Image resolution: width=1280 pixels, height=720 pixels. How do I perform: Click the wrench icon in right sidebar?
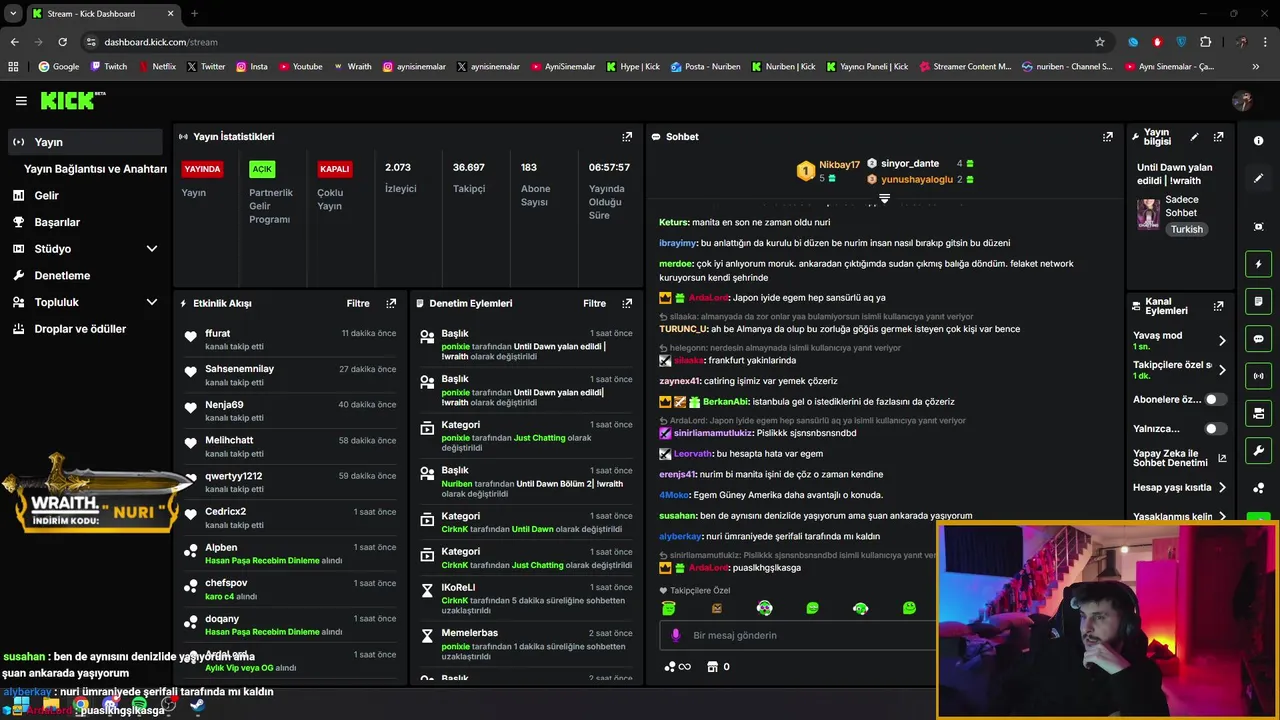pos(1258,450)
